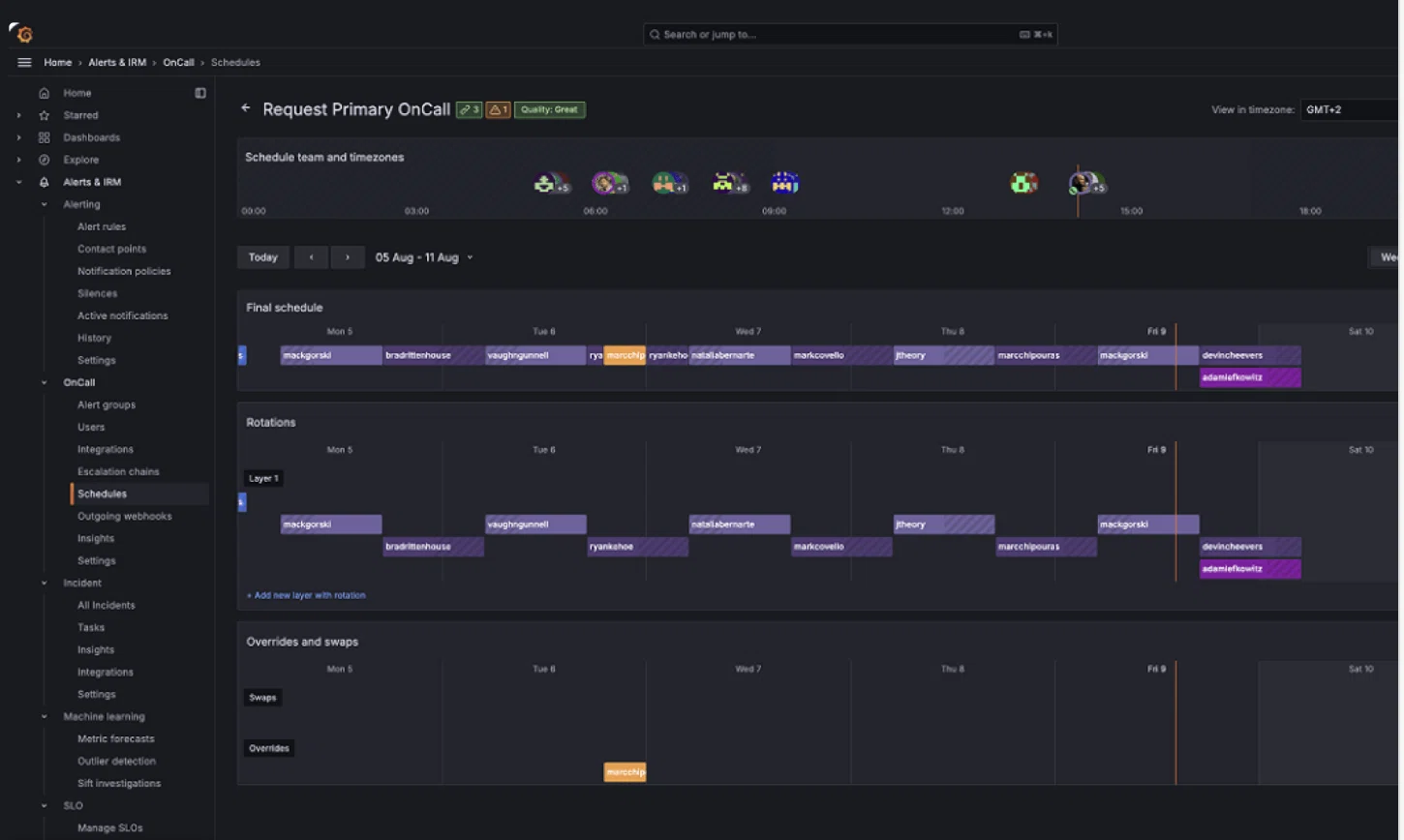This screenshot has width=1404, height=840.
Task: Click the green badge showing 3
Action: pyautogui.click(x=469, y=109)
